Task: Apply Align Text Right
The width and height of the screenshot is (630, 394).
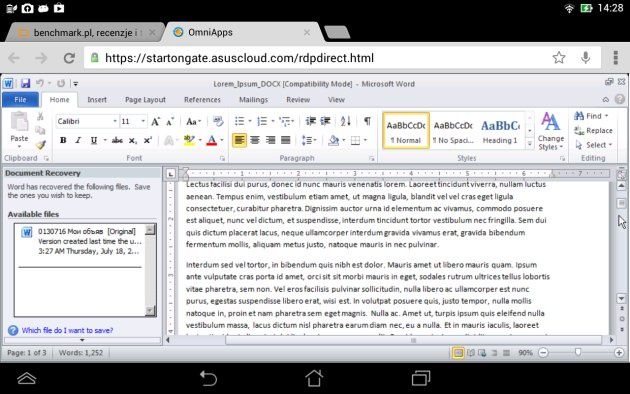Action: (x=270, y=140)
